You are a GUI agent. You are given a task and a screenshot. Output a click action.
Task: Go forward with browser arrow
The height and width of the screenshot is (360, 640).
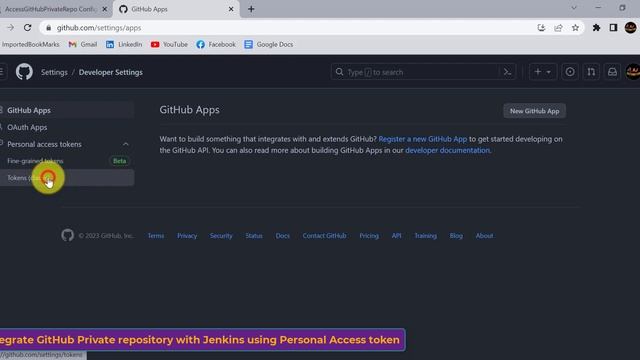[x=10, y=28]
